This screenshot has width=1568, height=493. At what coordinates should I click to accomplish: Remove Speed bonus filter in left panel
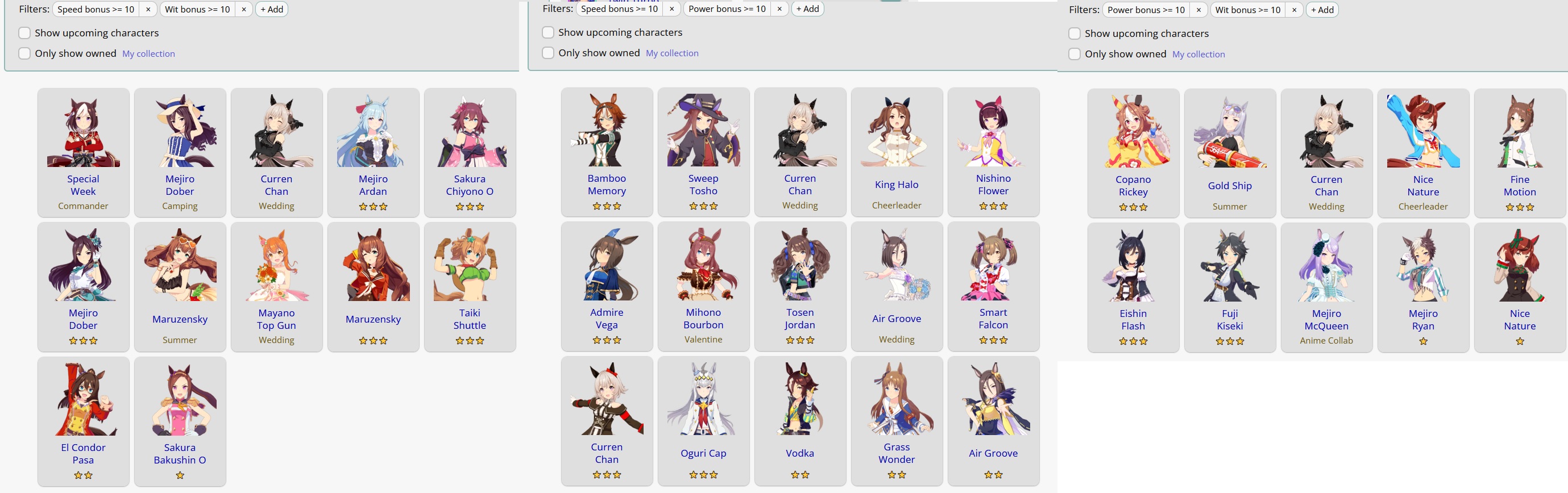(x=148, y=9)
